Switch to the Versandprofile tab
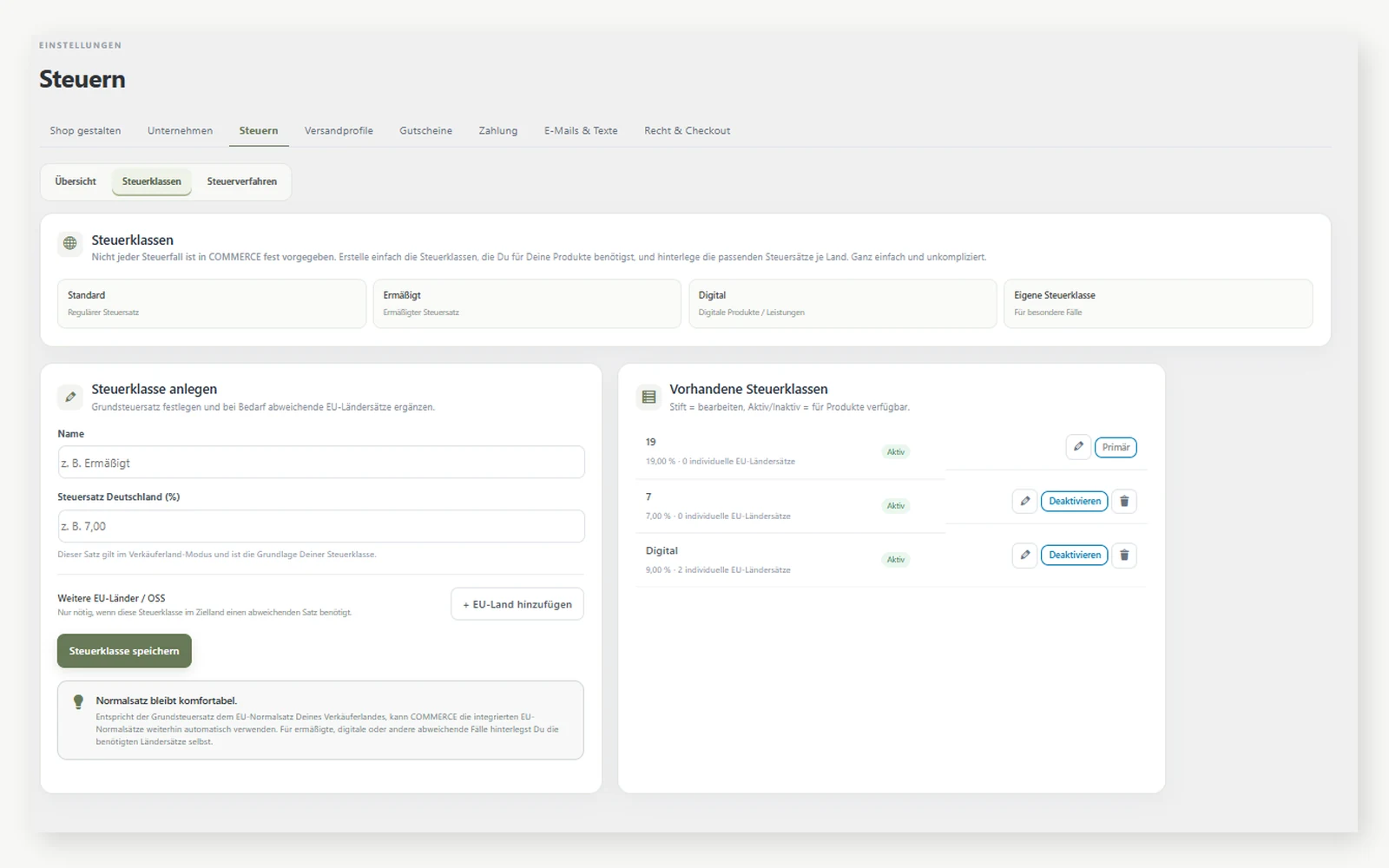Viewport: 1389px width, 868px height. coord(339,130)
